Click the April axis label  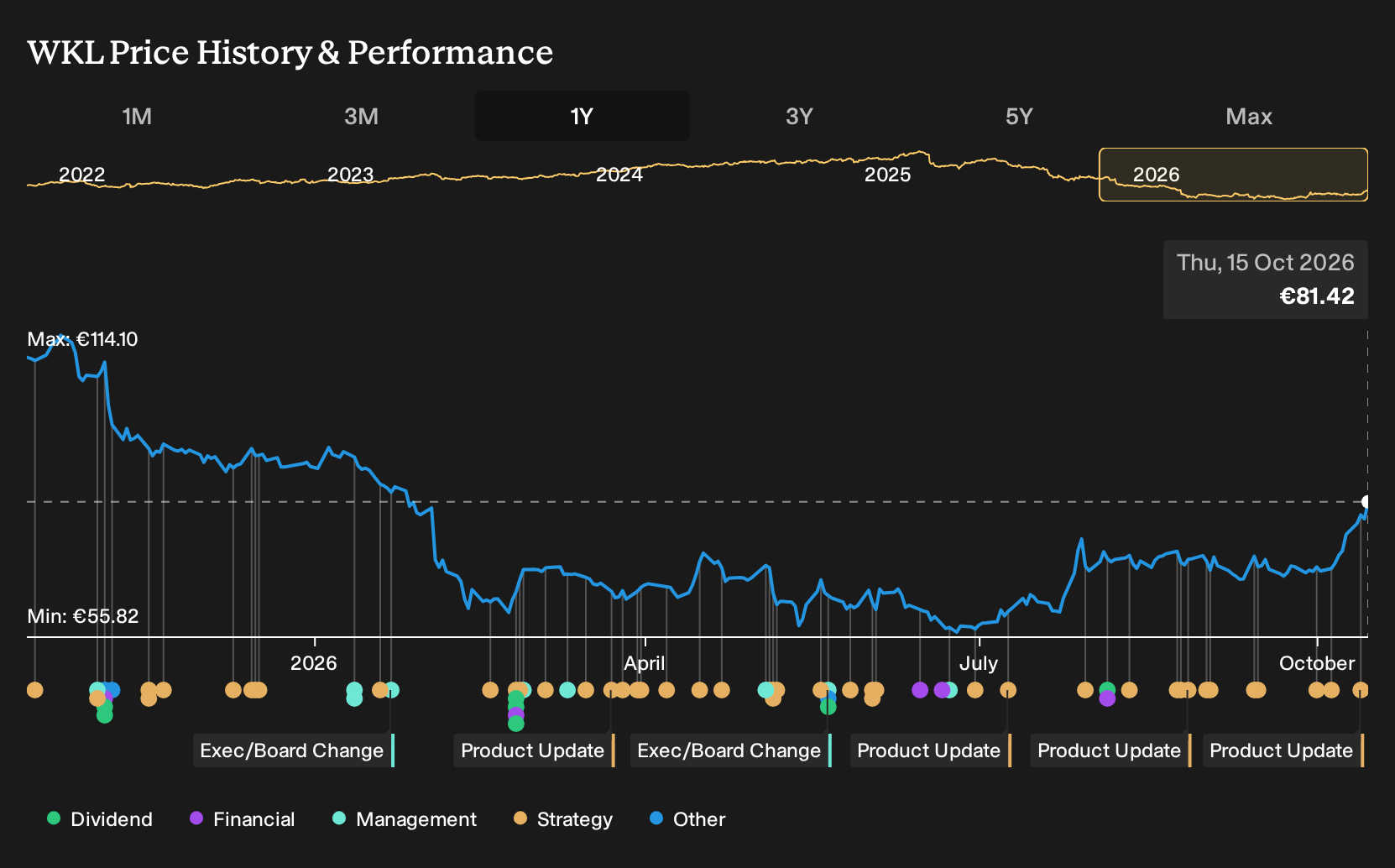click(644, 663)
